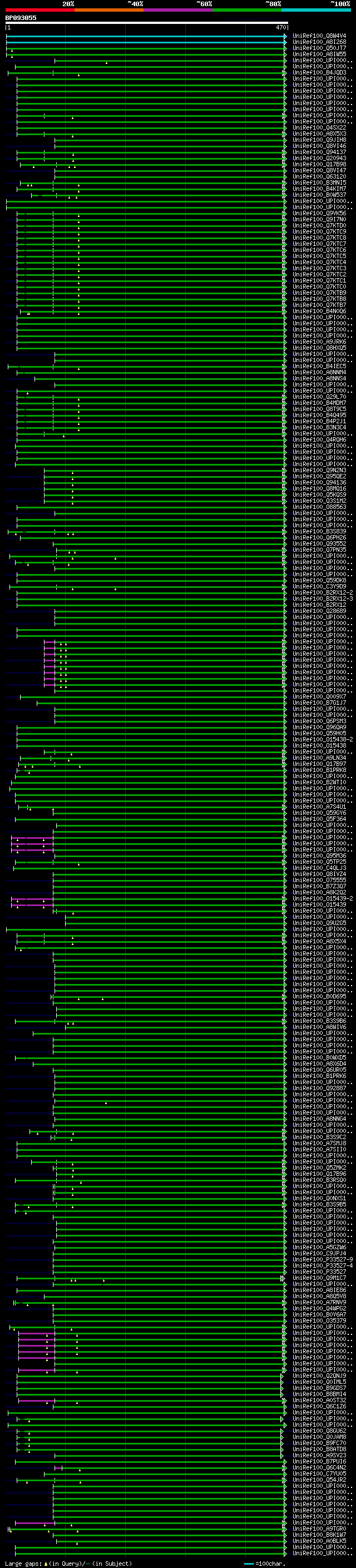Select the UniRef100_Q9JIM8 hit label
The height and width of the screenshot is (1568, 356).
319,140
